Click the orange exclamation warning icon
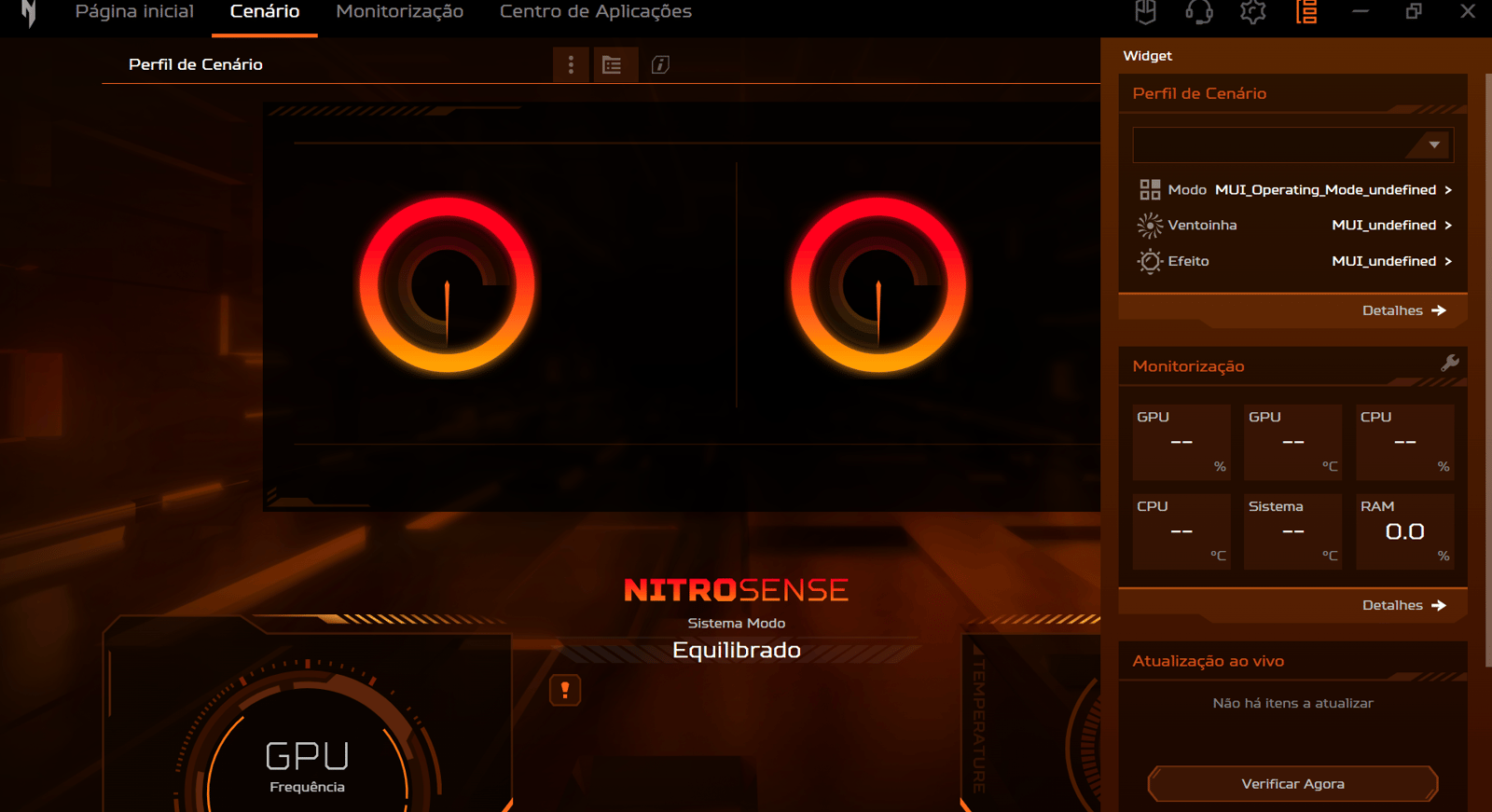Image resolution: width=1492 pixels, height=812 pixels. (565, 690)
